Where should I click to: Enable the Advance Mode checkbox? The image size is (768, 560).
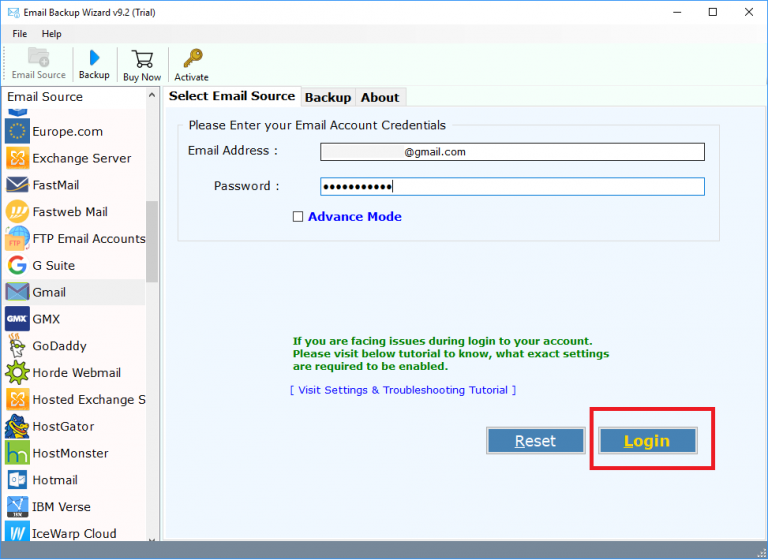pos(298,217)
